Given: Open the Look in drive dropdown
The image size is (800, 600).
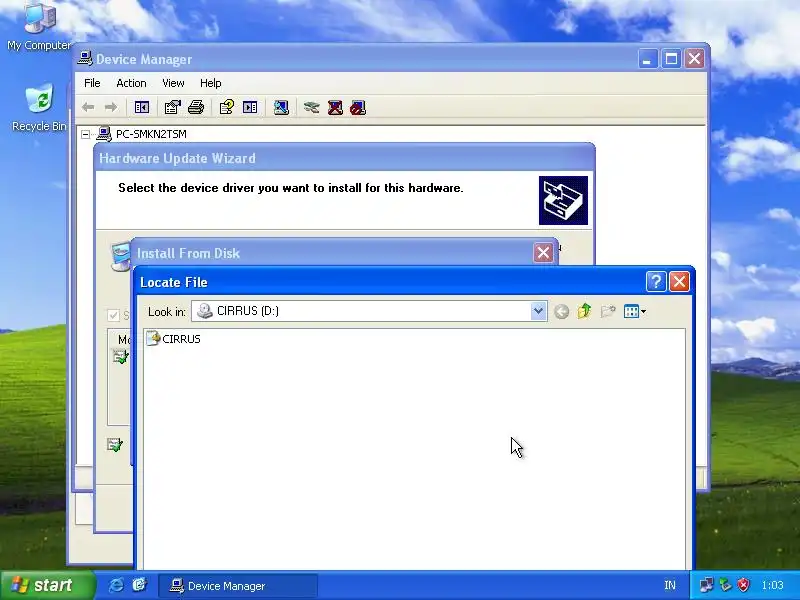Looking at the screenshot, I should [x=538, y=311].
